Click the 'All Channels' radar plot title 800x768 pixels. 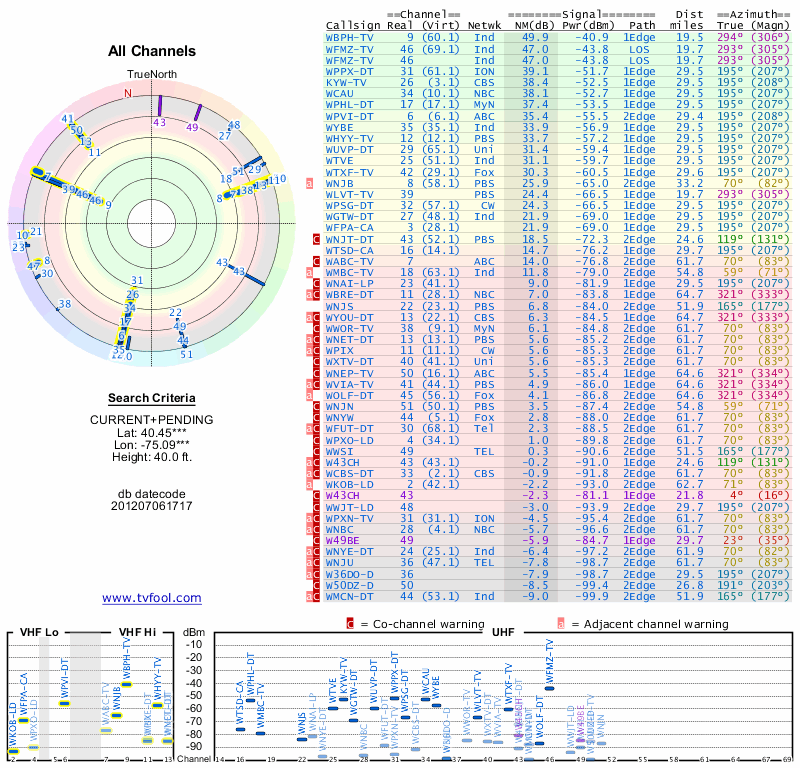[x=152, y=51]
